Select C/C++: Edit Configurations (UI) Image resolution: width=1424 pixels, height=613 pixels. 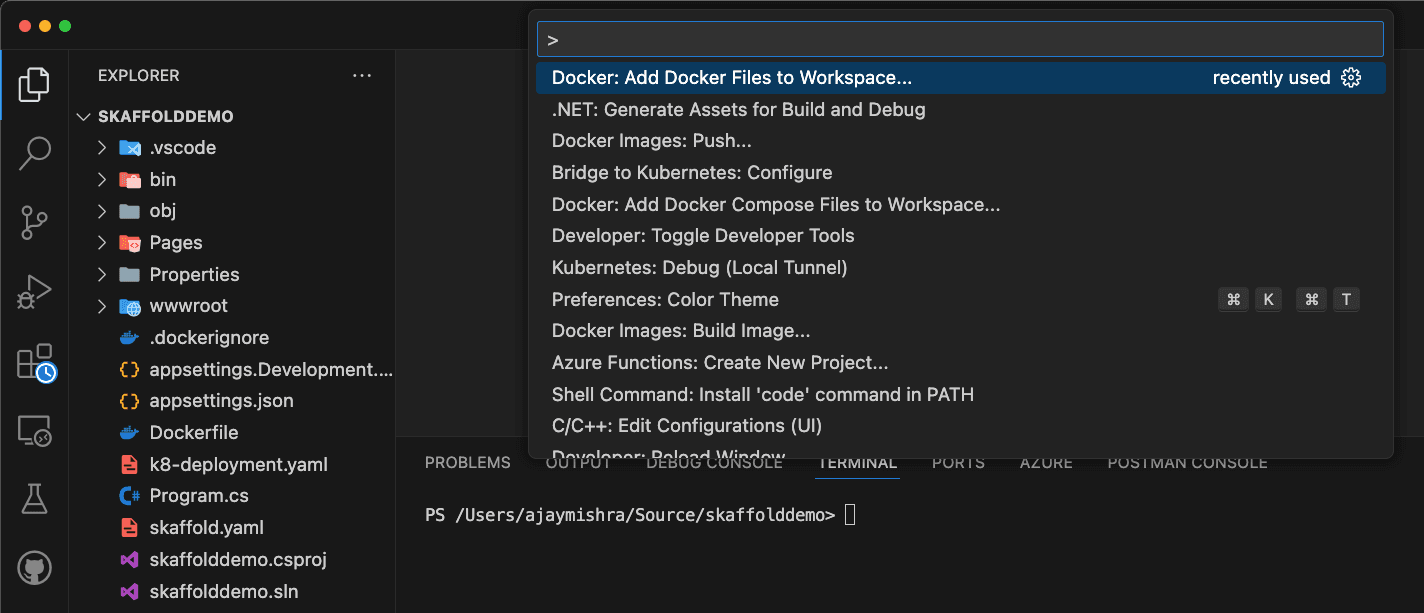pos(961,426)
